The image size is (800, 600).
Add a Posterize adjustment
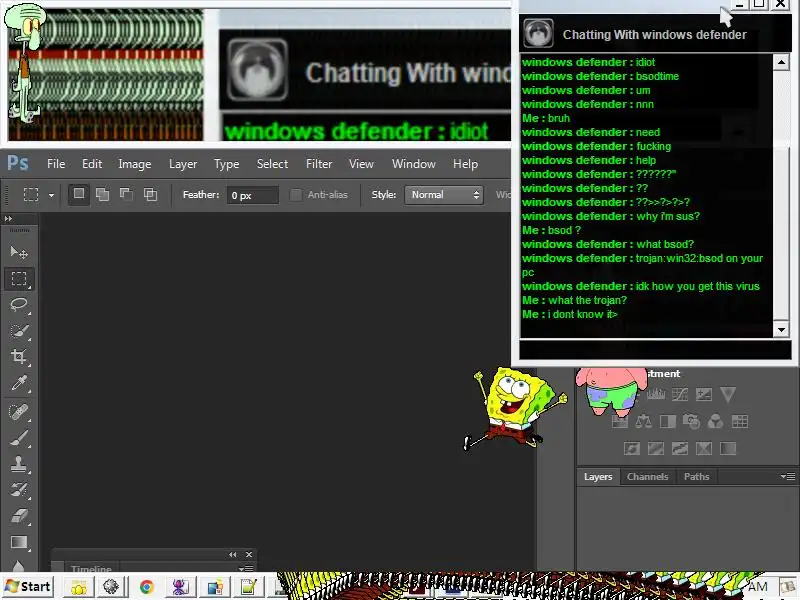click(656, 448)
